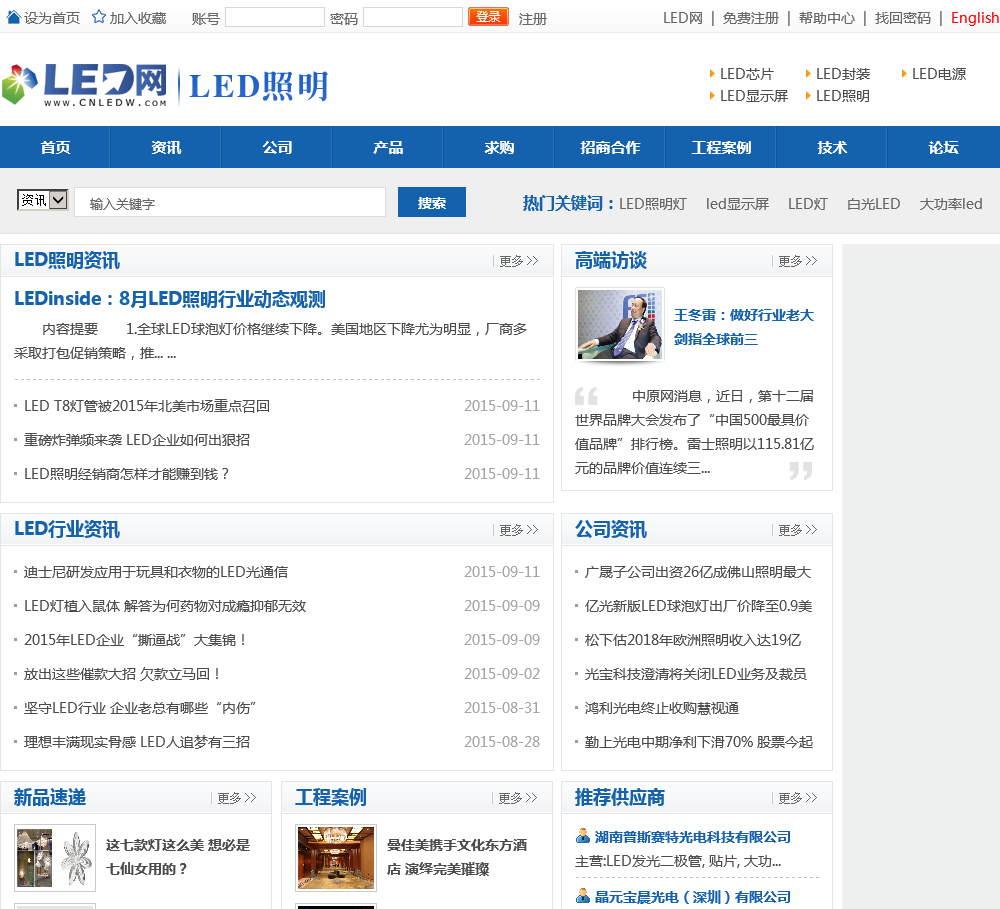
Task: Open the 工程案例 hotel thumbnail image
Action: [336, 858]
